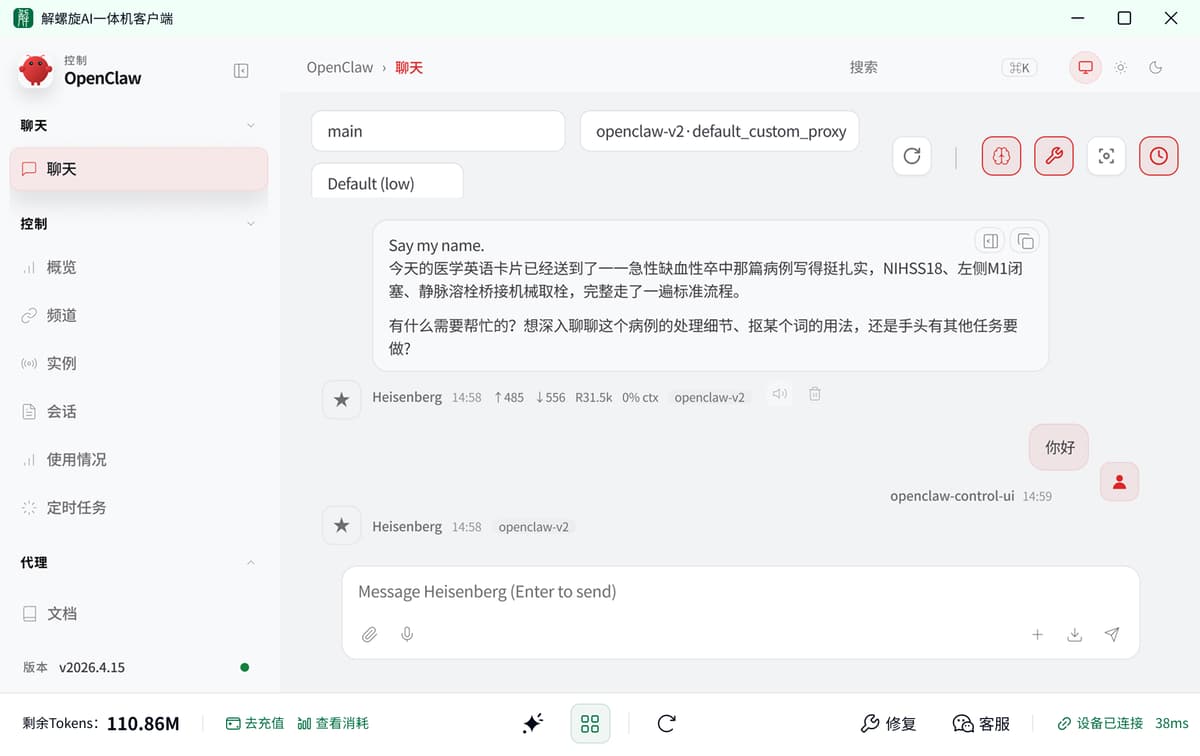The width and height of the screenshot is (1200, 756).
Task: Click the sparkle AI icon in bottom bar
Action: point(533,723)
